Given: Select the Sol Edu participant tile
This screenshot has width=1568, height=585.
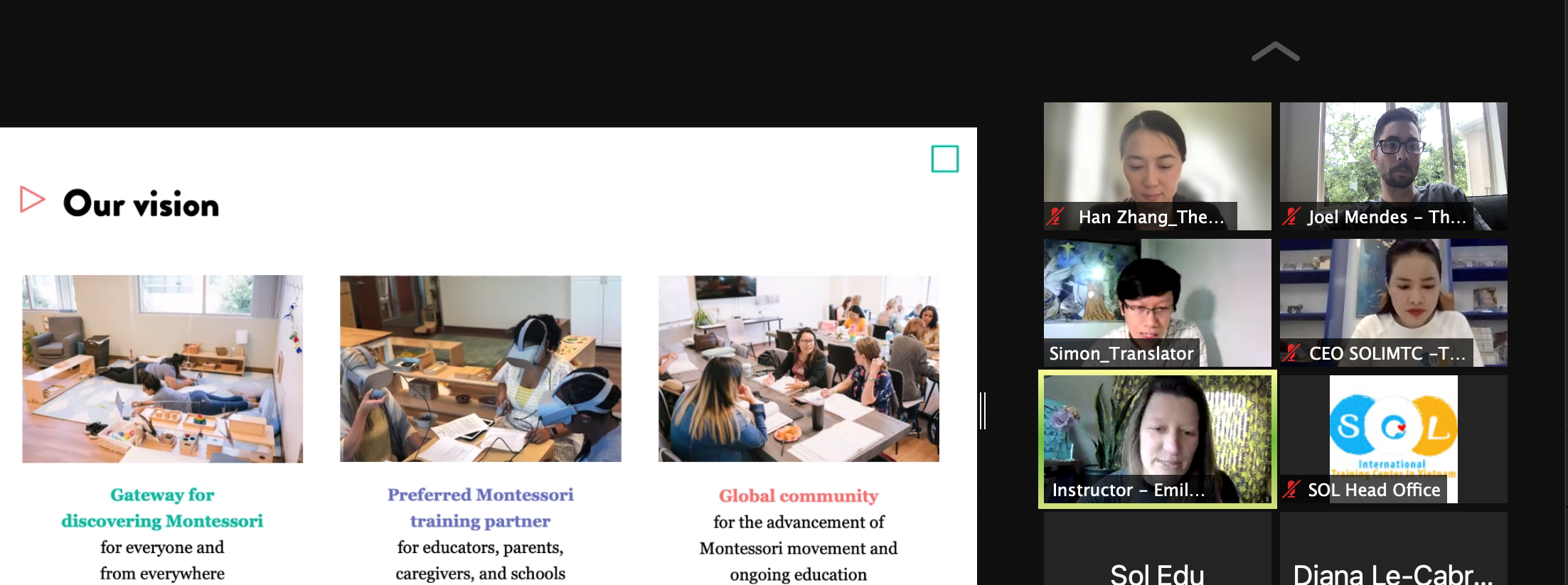Looking at the screenshot, I should 1157,548.
